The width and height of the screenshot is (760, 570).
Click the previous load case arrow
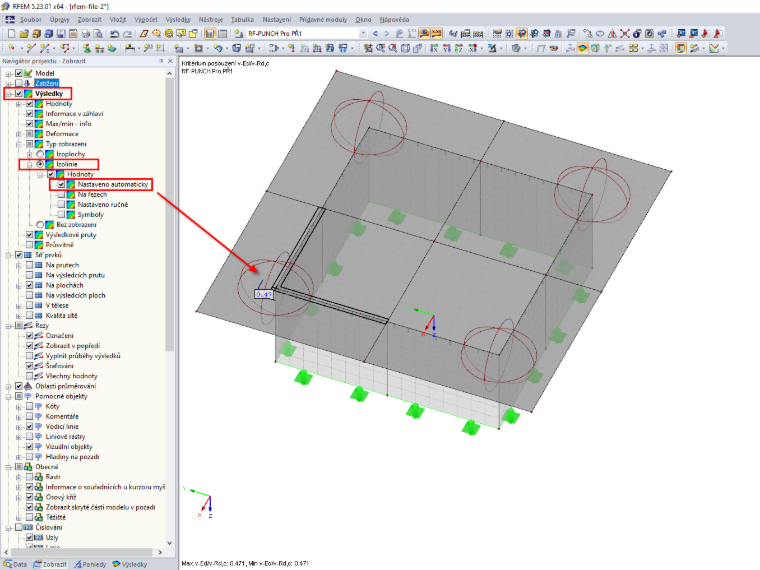(375, 33)
